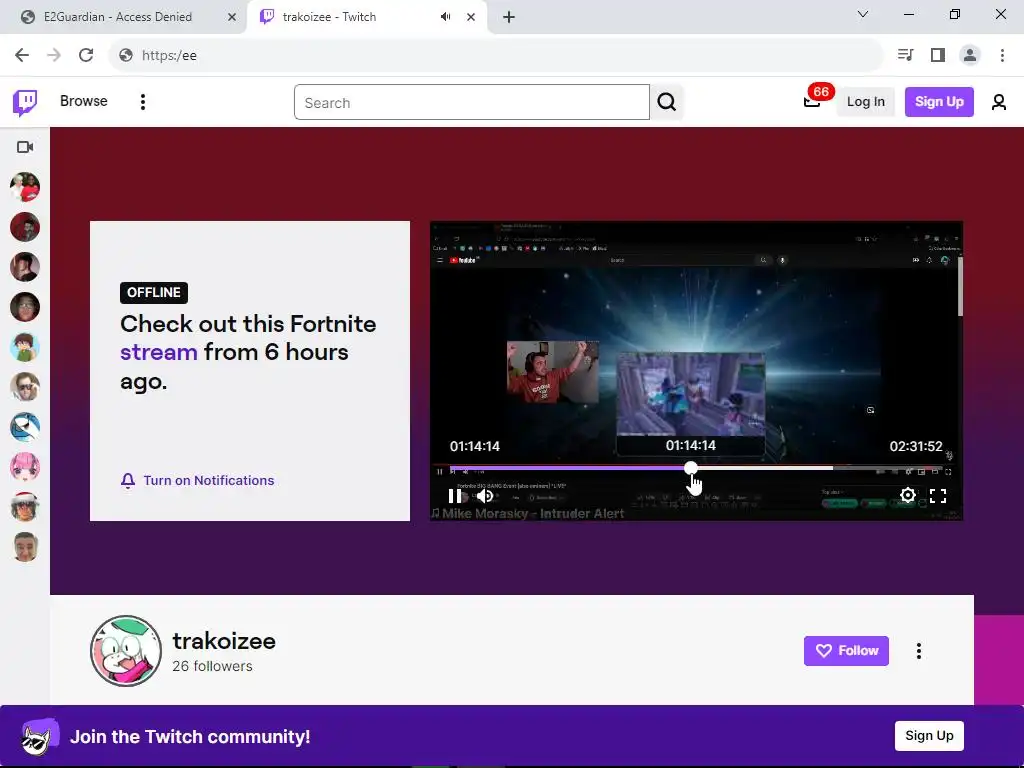Screen dimensions: 1024x768
Task: Open the cartoon green-shirt sidebar avatar
Action: [x=25, y=347]
